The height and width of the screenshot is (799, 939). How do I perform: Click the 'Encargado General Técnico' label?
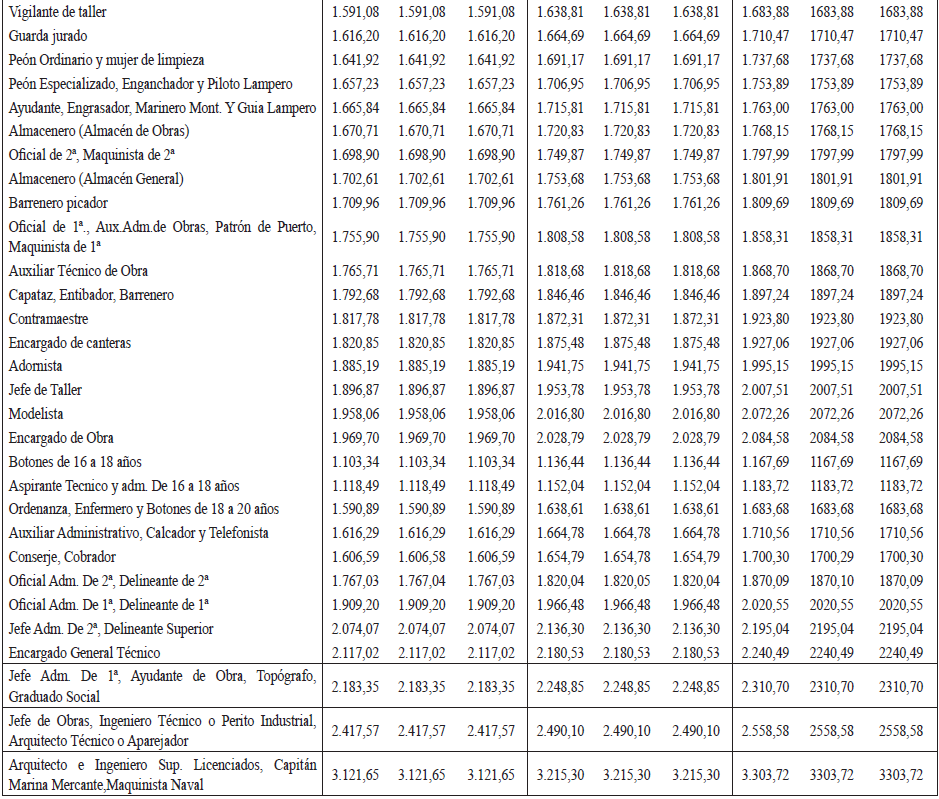84,653
